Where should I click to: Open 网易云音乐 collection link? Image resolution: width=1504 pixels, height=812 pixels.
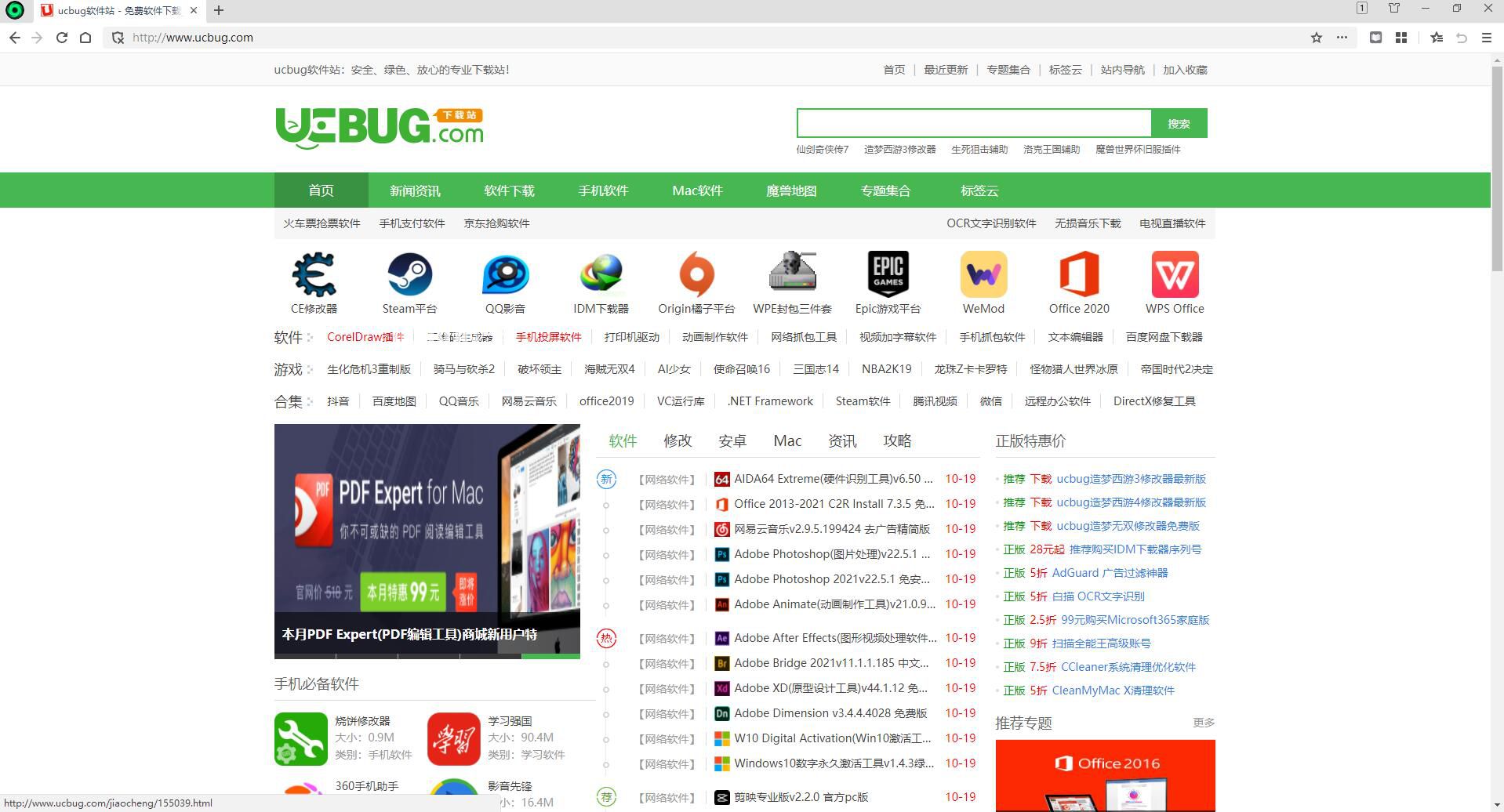(x=529, y=401)
